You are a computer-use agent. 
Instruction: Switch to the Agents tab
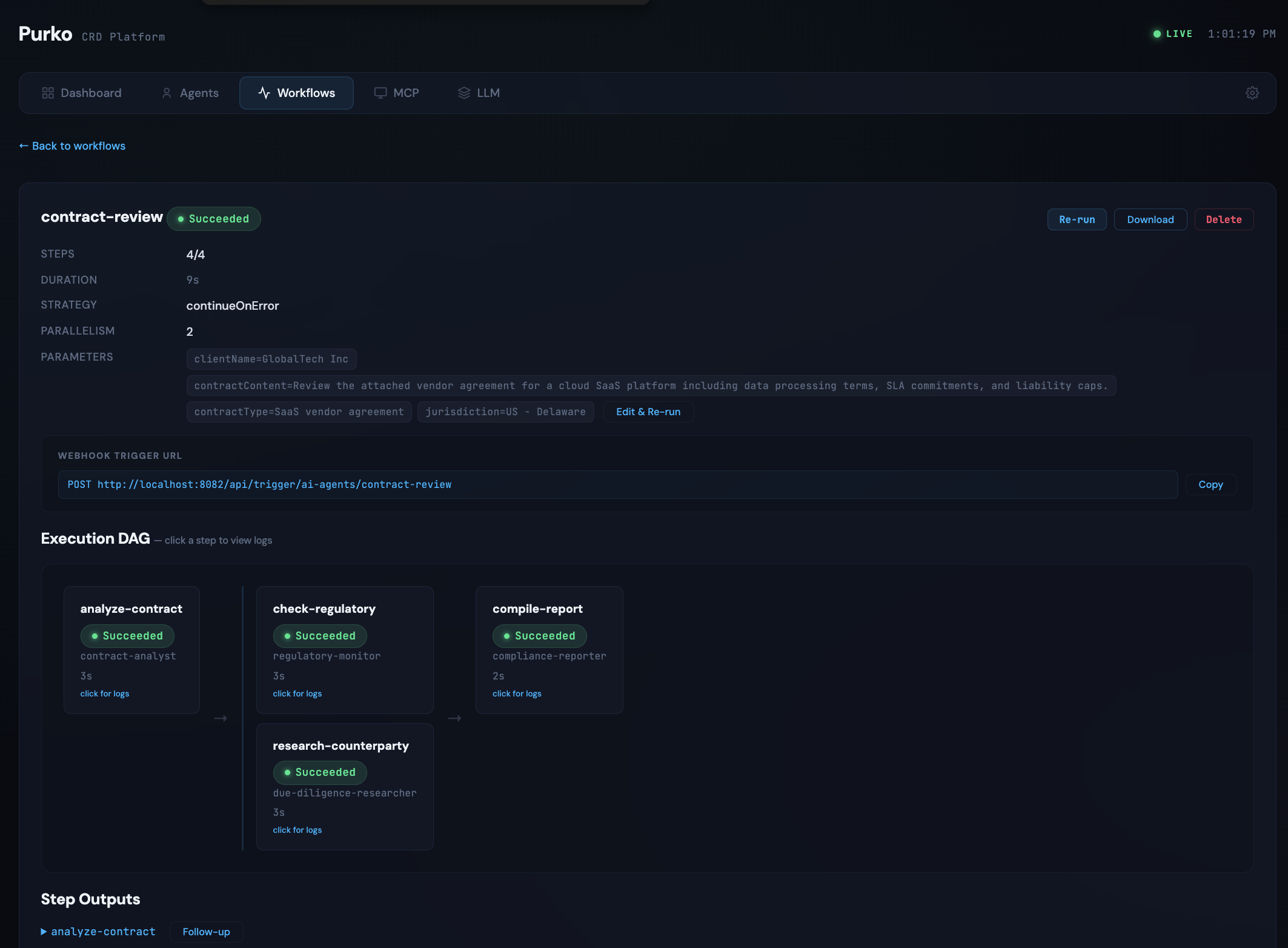(x=190, y=93)
